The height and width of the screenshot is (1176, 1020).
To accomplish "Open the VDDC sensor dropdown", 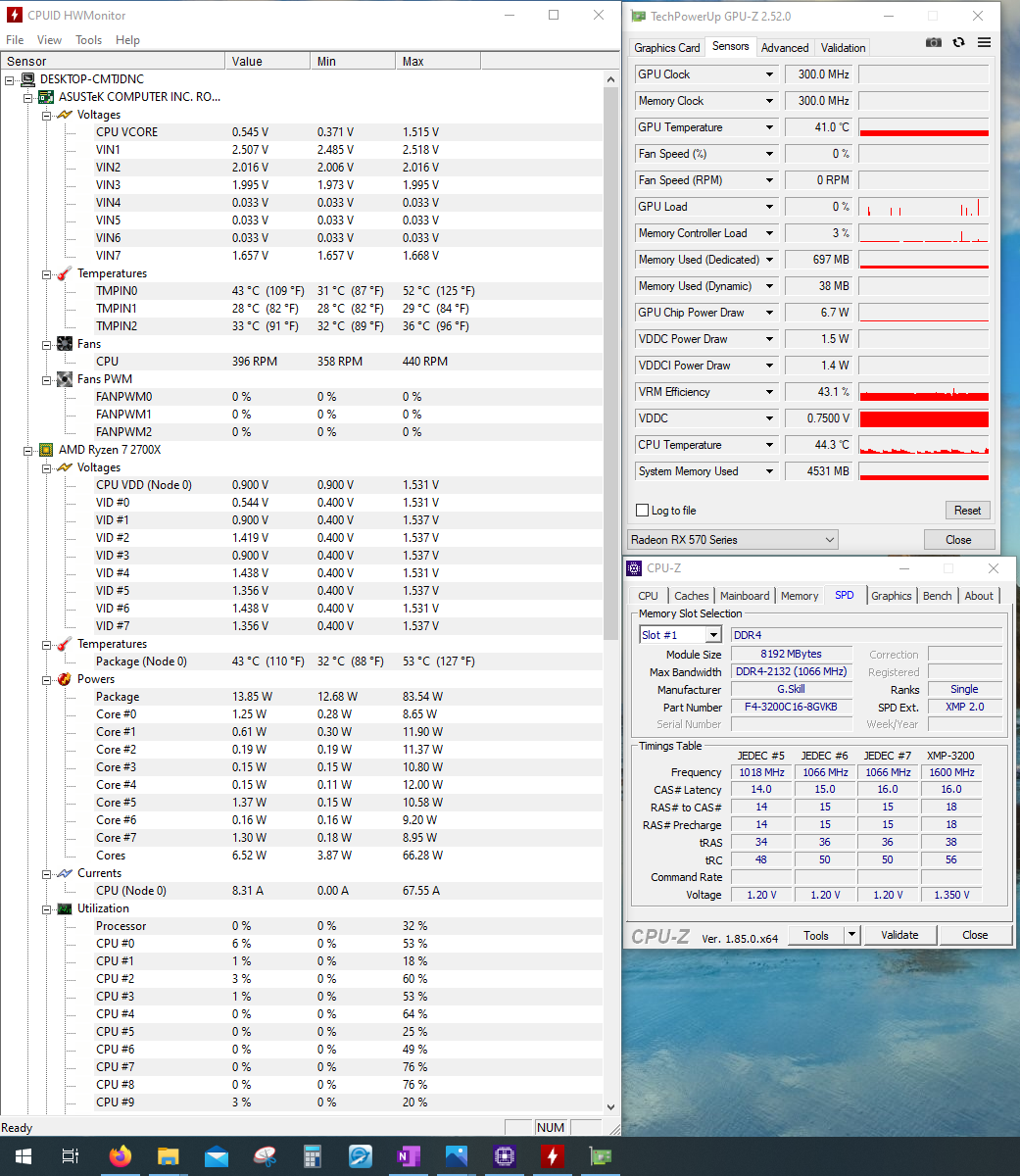I will (x=769, y=418).
